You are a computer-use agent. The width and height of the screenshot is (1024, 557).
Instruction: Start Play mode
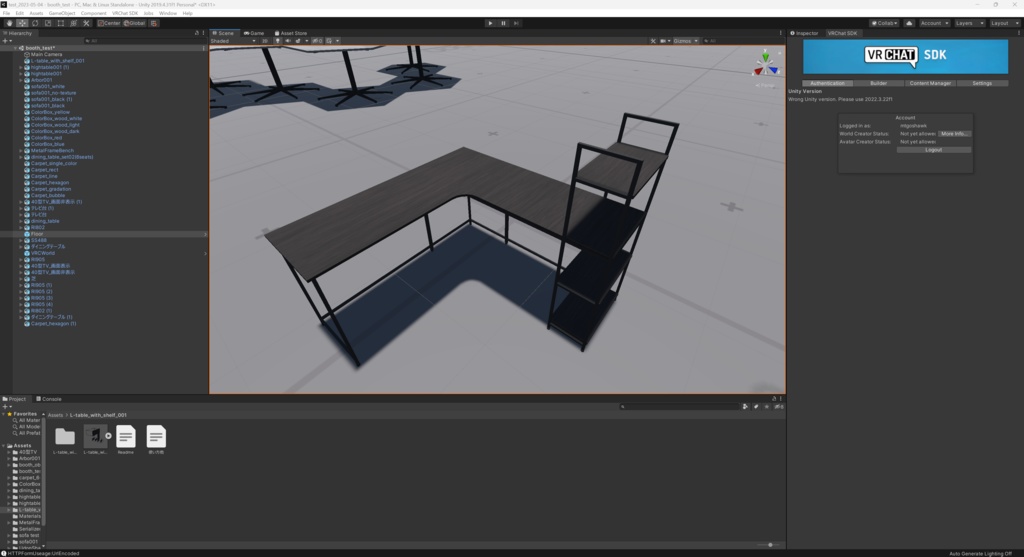coord(490,23)
